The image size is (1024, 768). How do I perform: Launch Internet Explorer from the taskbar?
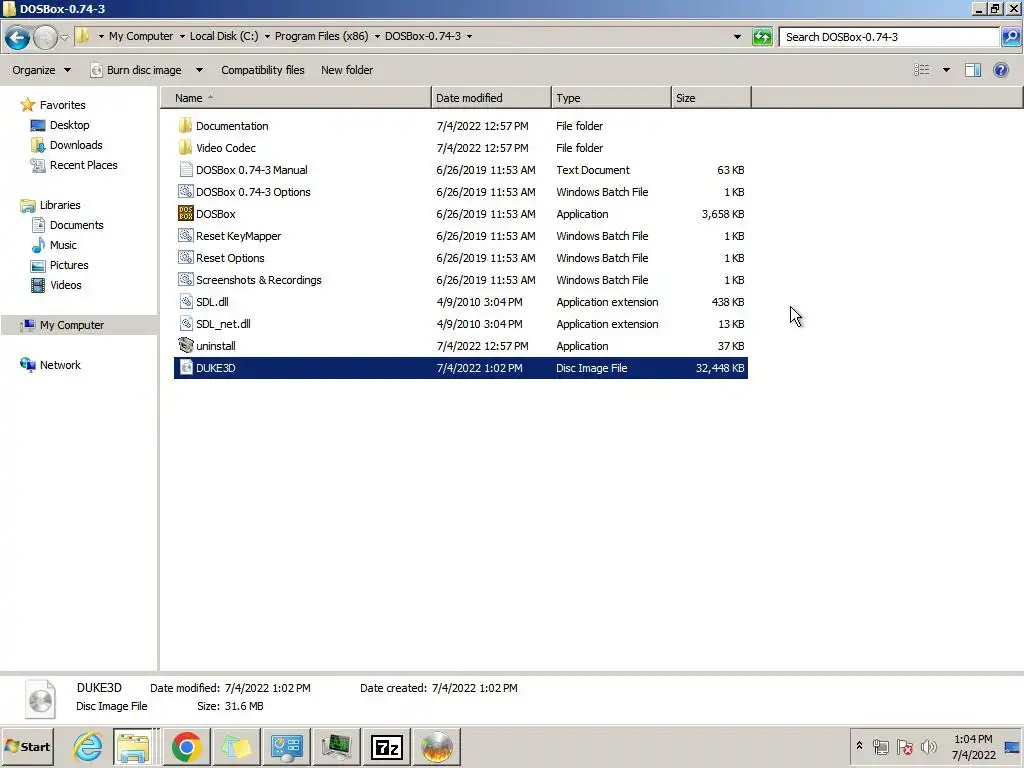point(88,746)
